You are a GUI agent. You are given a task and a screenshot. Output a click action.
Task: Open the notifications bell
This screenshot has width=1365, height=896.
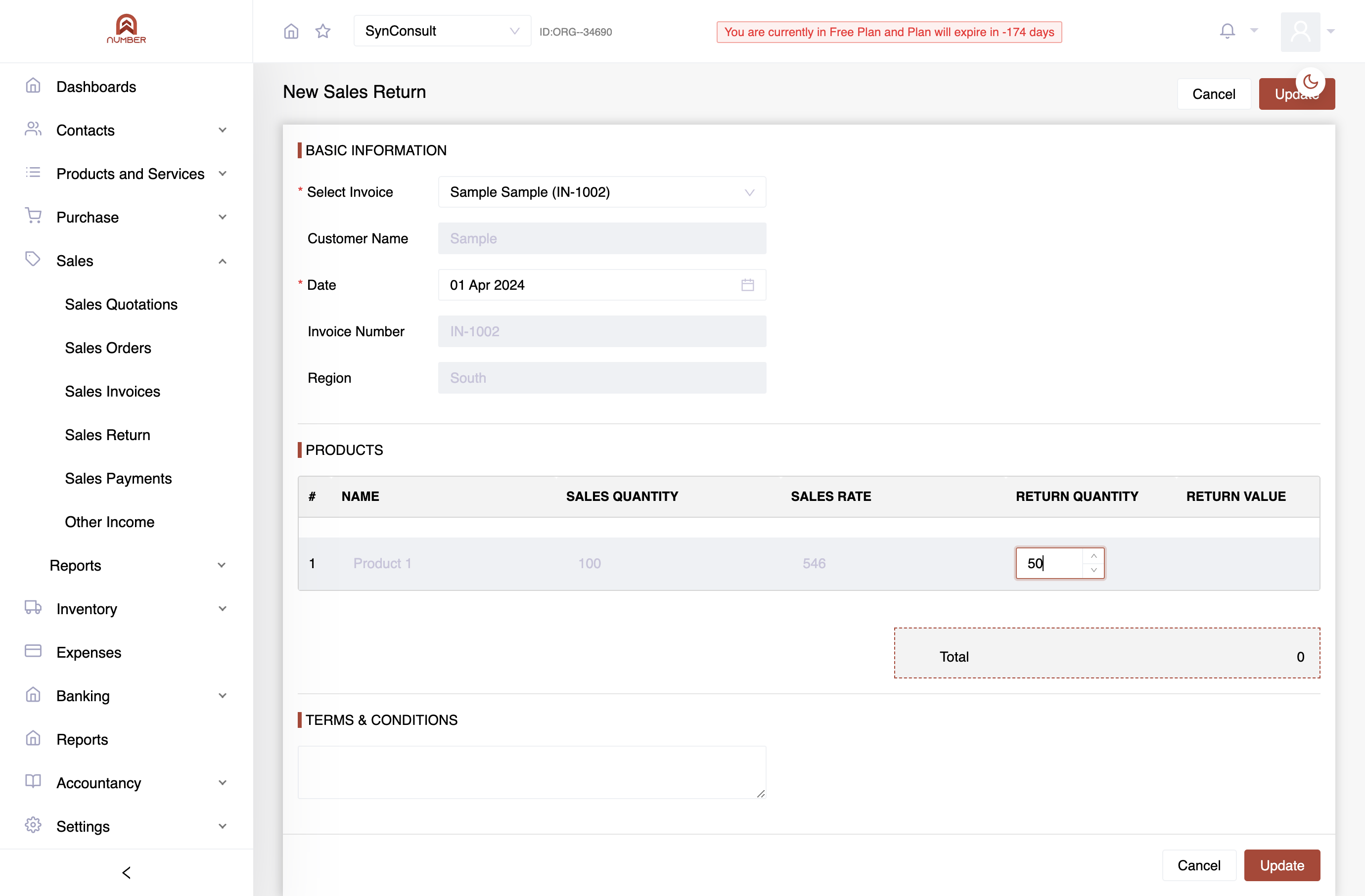point(1227,31)
